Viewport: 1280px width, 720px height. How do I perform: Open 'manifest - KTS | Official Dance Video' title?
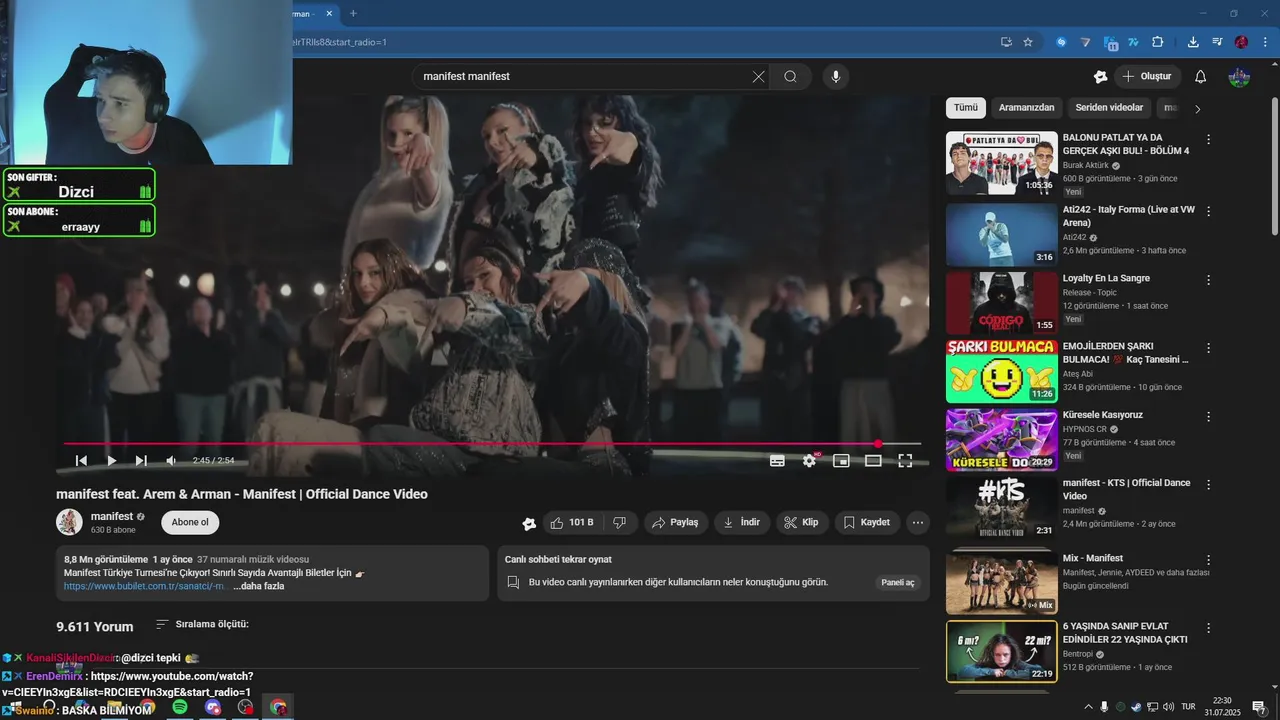(1126, 489)
